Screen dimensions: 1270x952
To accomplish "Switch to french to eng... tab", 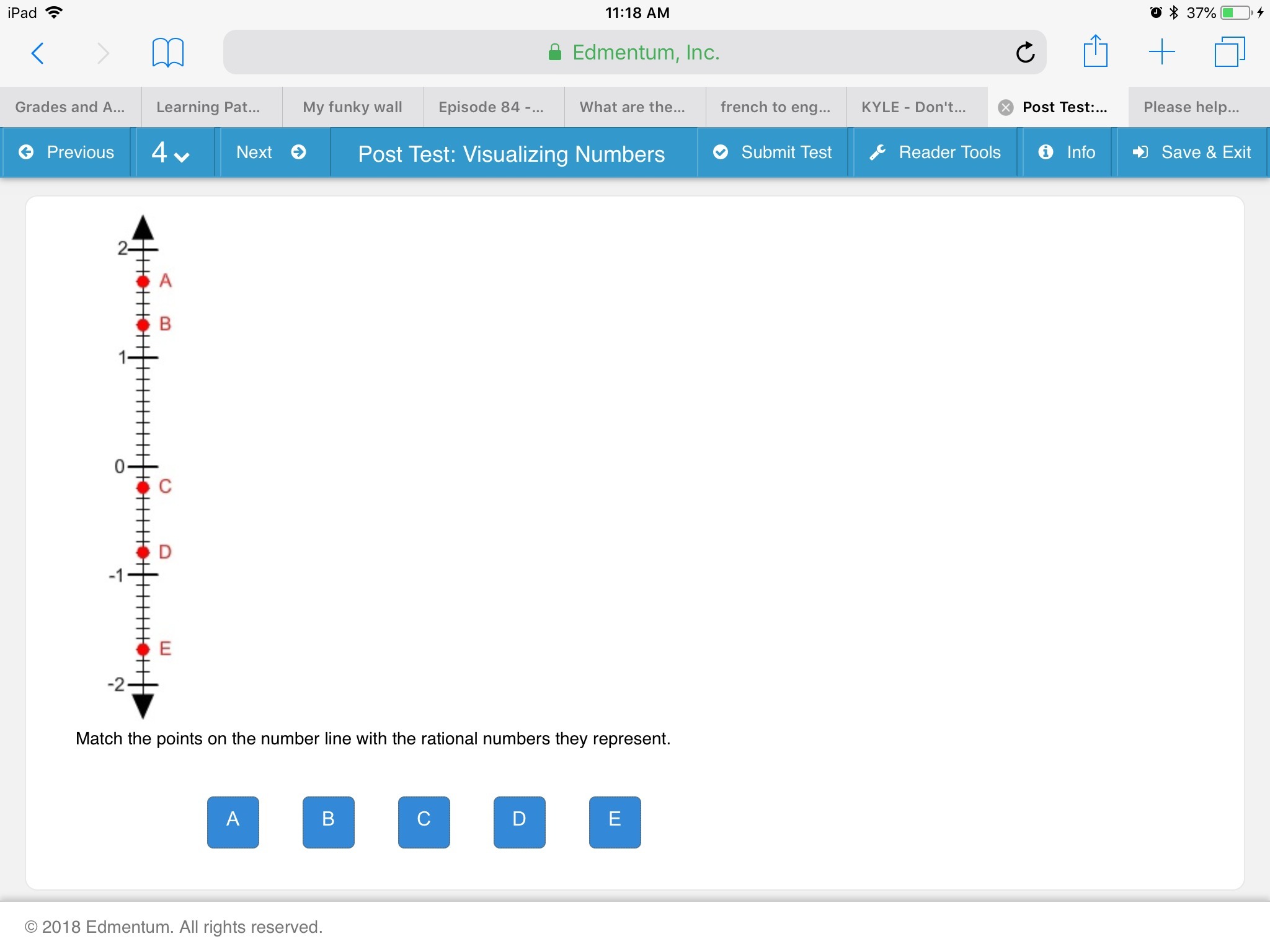I will click(775, 107).
